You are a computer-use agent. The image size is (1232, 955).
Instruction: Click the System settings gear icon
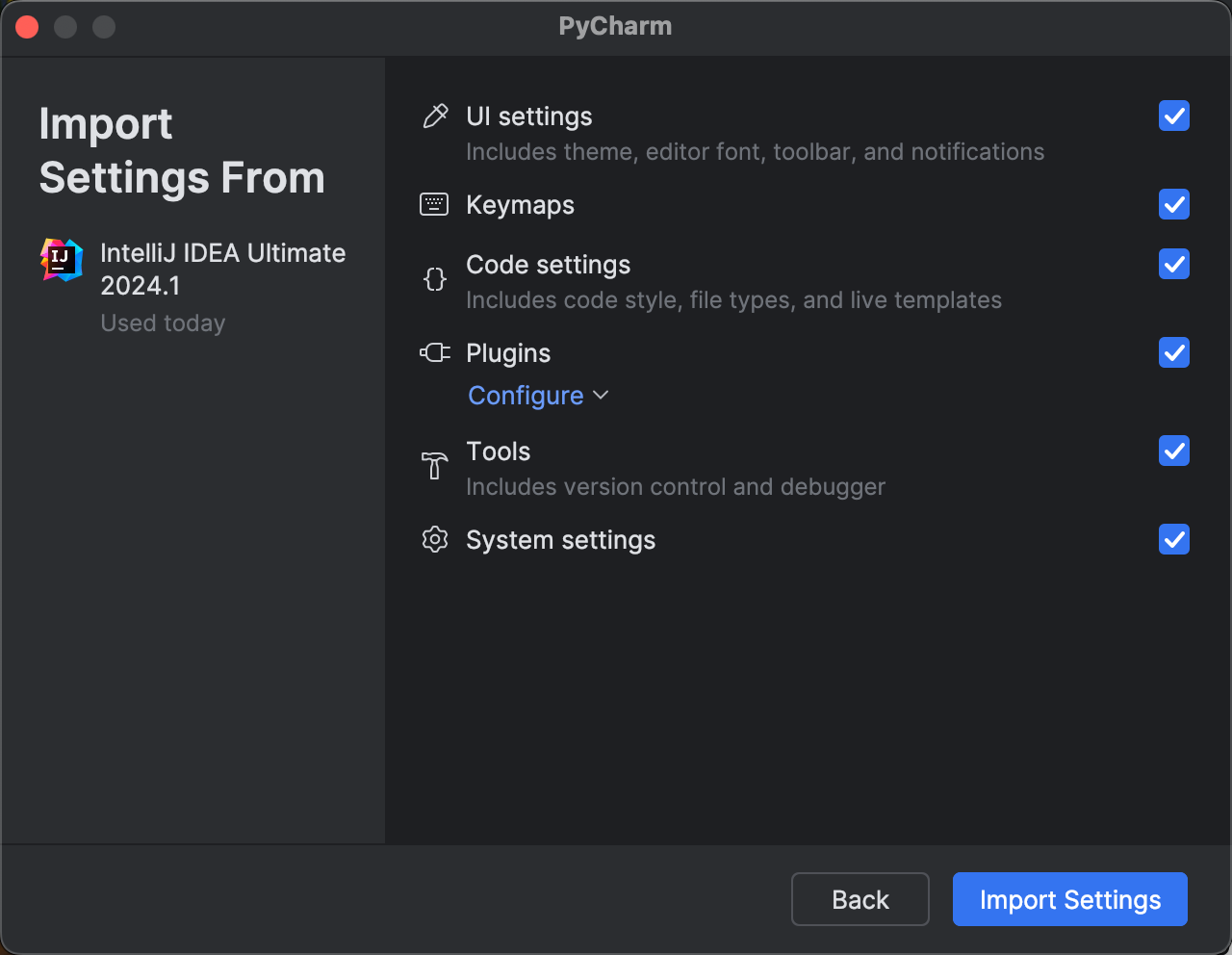pyautogui.click(x=435, y=540)
